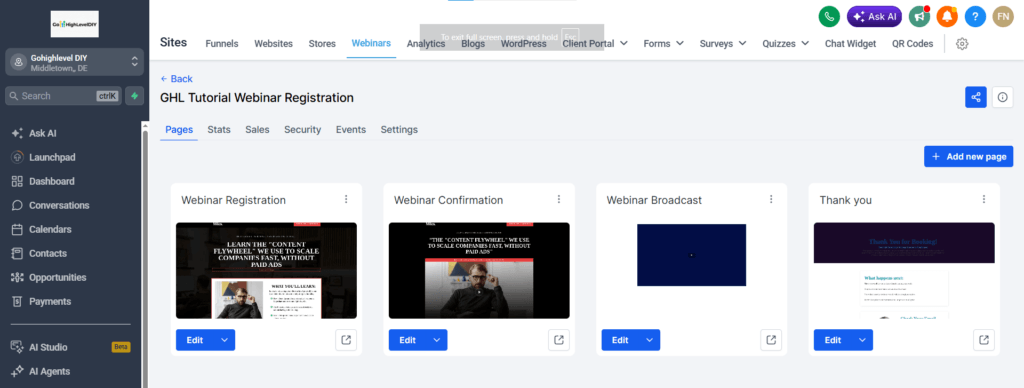Open the Chat Widget tab
1024x388 pixels.
850,44
